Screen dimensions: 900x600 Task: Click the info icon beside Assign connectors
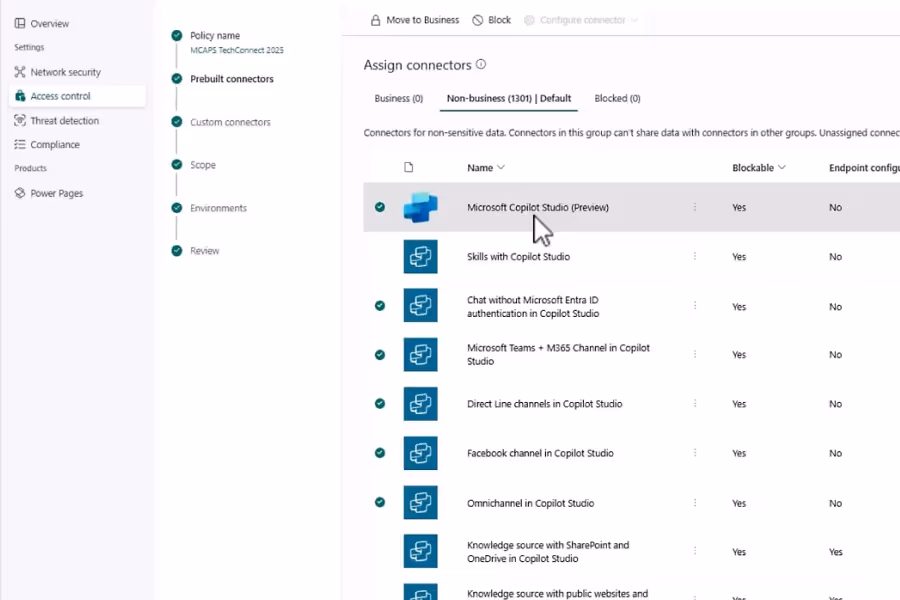pyautogui.click(x=481, y=64)
